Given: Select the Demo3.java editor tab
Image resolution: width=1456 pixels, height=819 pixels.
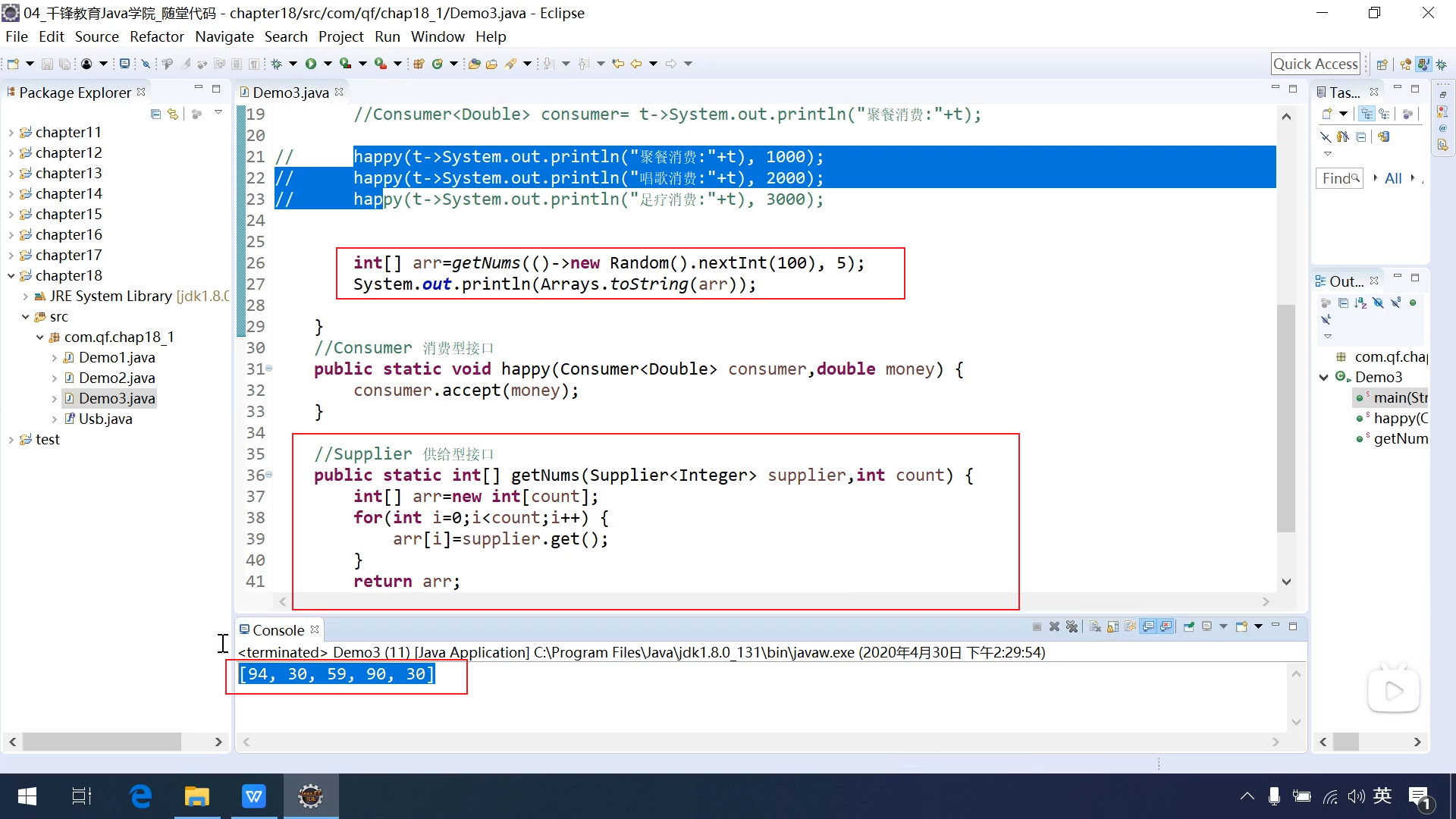Looking at the screenshot, I should (290, 93).
